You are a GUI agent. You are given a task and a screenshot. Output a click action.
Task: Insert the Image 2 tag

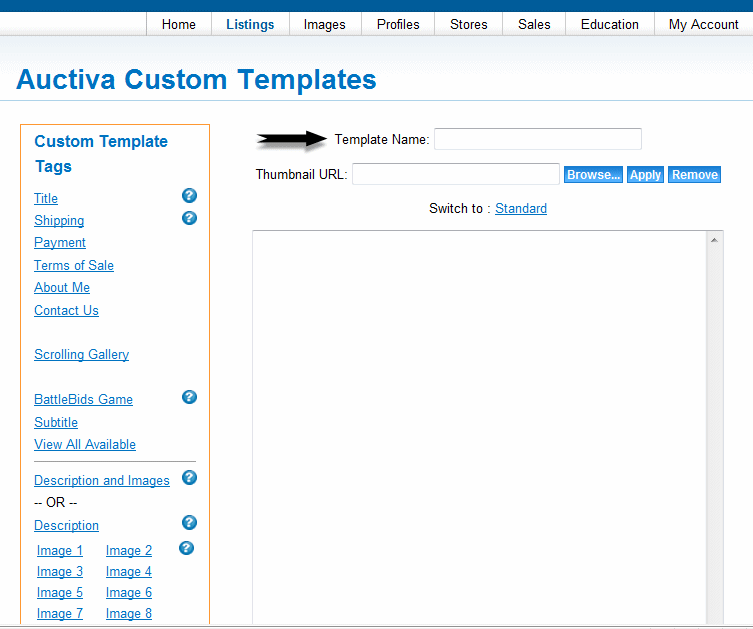129,550
